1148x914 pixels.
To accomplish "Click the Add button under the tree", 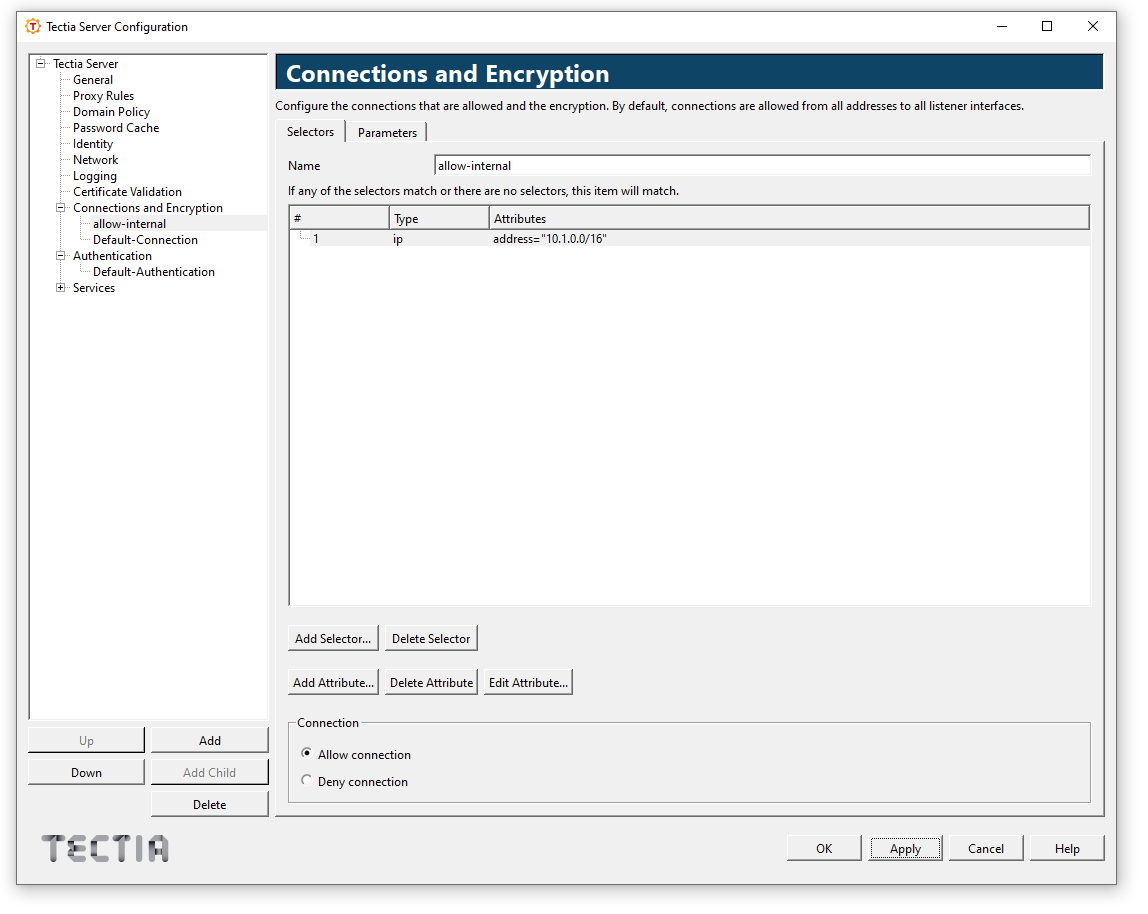I will pyautogui.click(x=210, y=740).
